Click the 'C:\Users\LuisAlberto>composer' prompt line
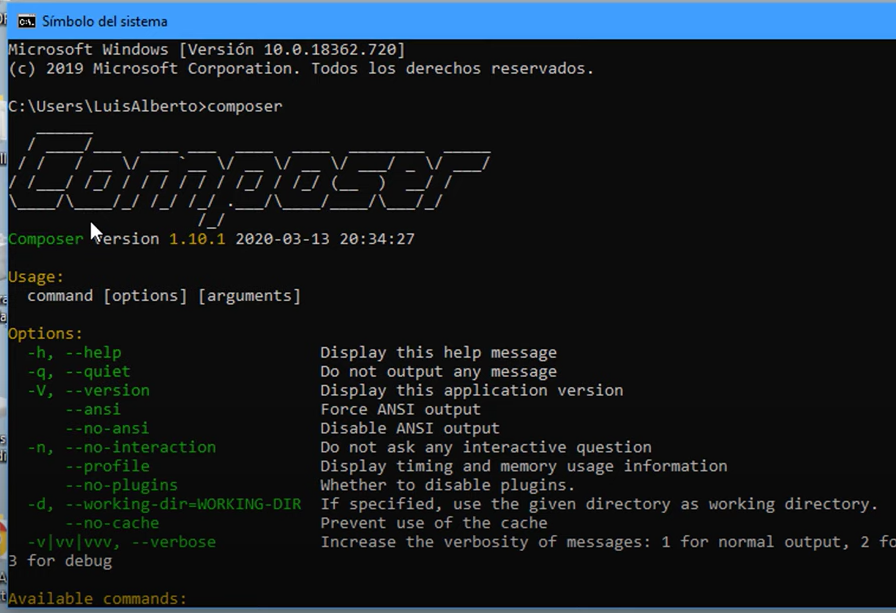The height and width of the screenshot is (613, 896). (x=145, y=106)
